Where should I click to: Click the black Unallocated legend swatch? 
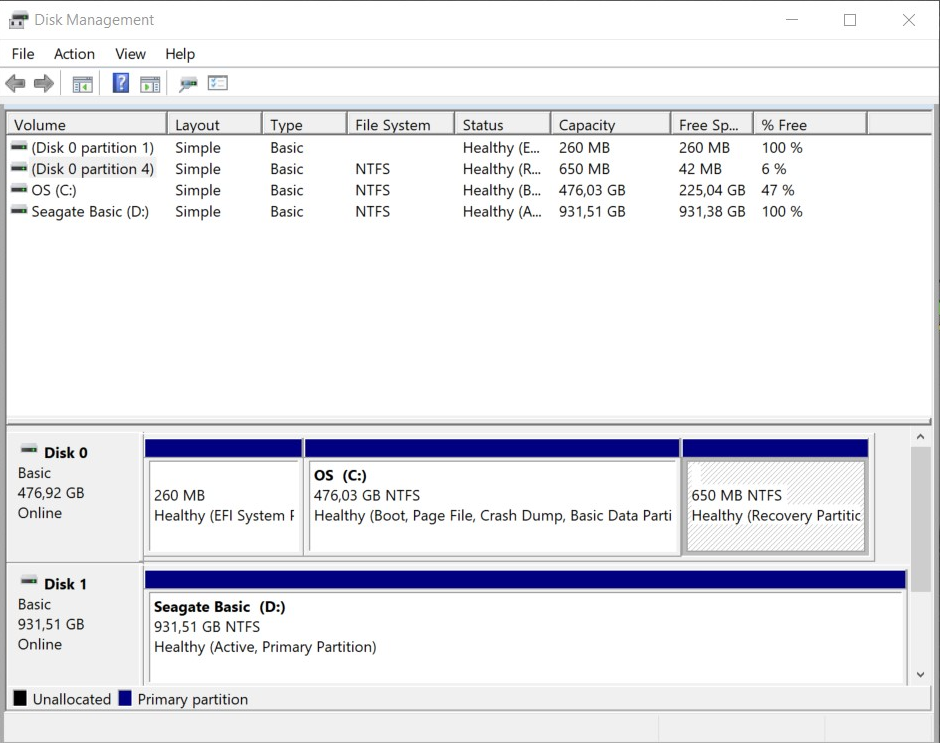click(20, 698)
